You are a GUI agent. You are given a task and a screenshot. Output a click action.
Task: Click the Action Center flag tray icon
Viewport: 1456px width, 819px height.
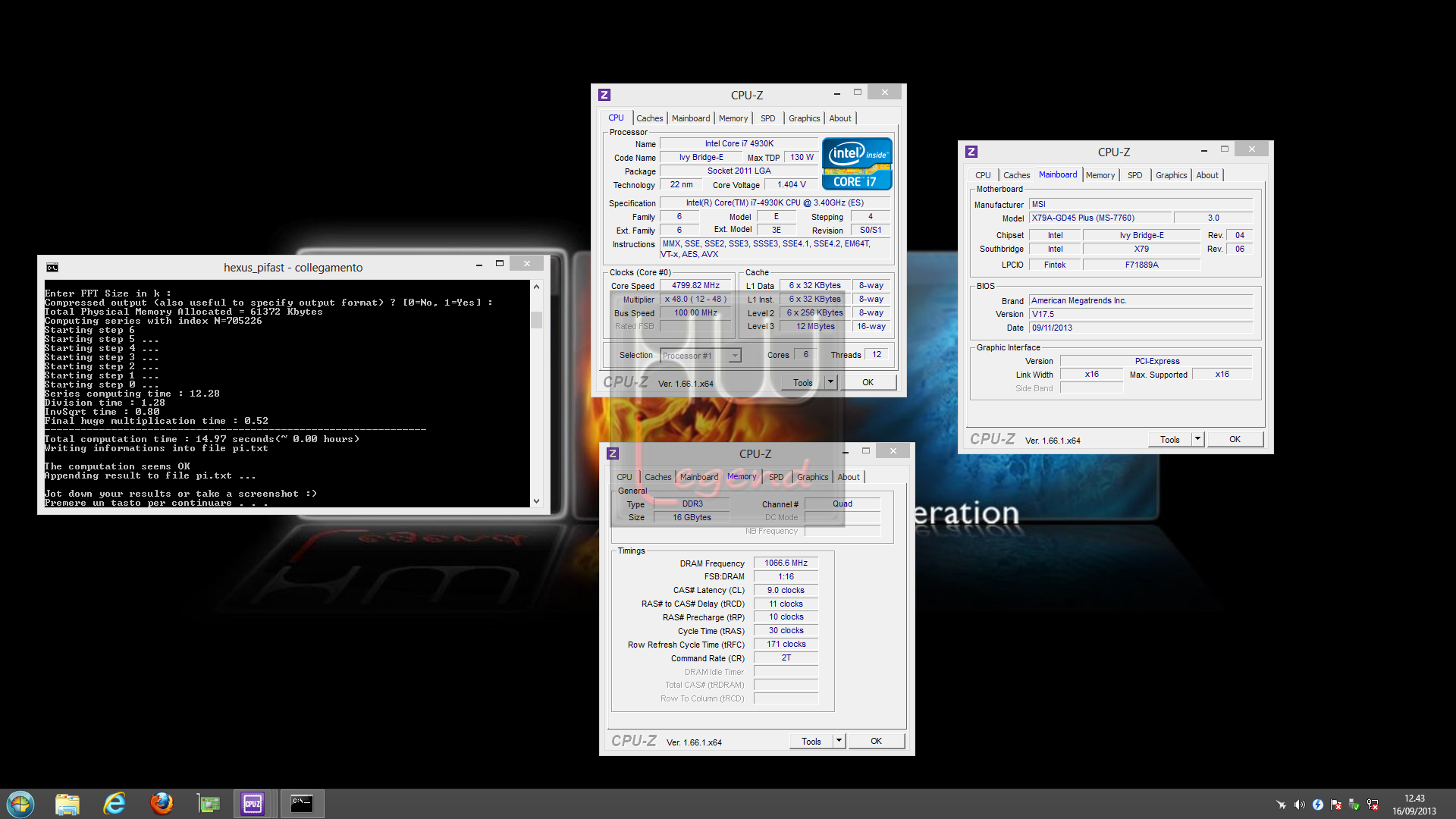tap(1336, 805)
